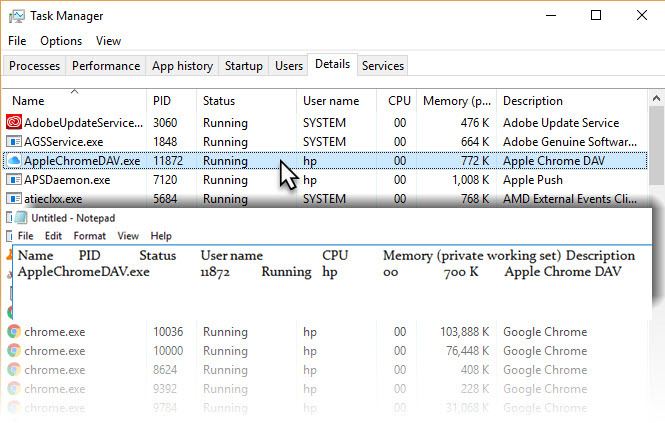Screen dimensions: 665x423
Task: Click the AdobeUpdateService process icon
Action: [14, 122]
